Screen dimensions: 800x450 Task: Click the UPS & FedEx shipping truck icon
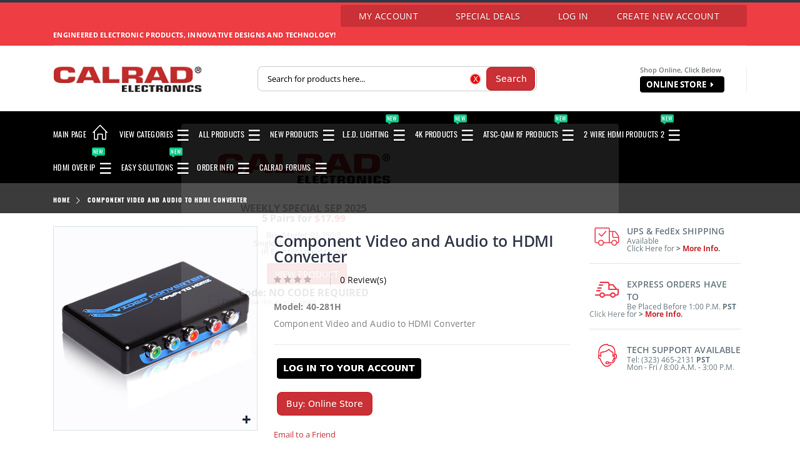point(607,237)
